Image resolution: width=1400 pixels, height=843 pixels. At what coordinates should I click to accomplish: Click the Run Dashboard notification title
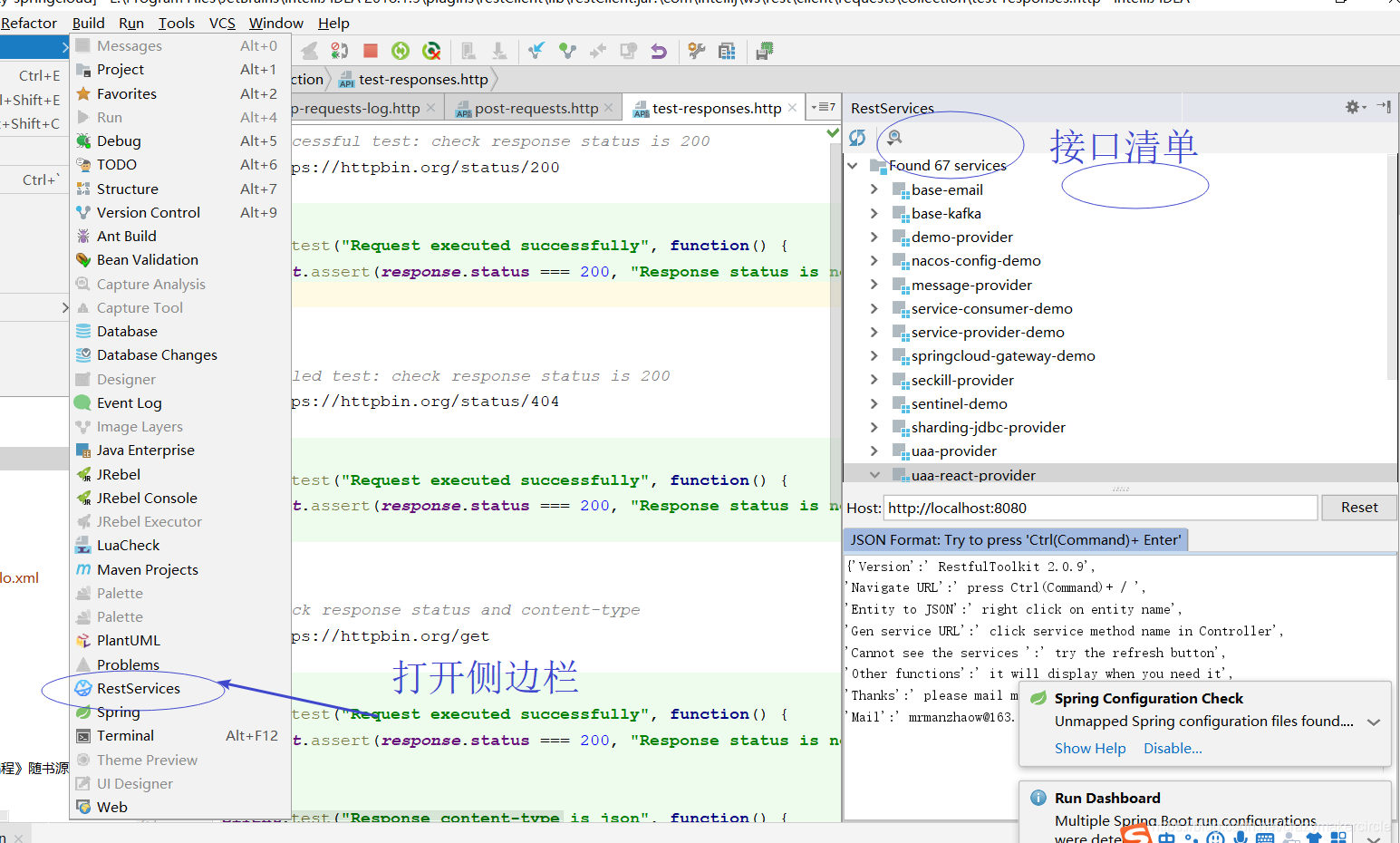[1107, 799]
